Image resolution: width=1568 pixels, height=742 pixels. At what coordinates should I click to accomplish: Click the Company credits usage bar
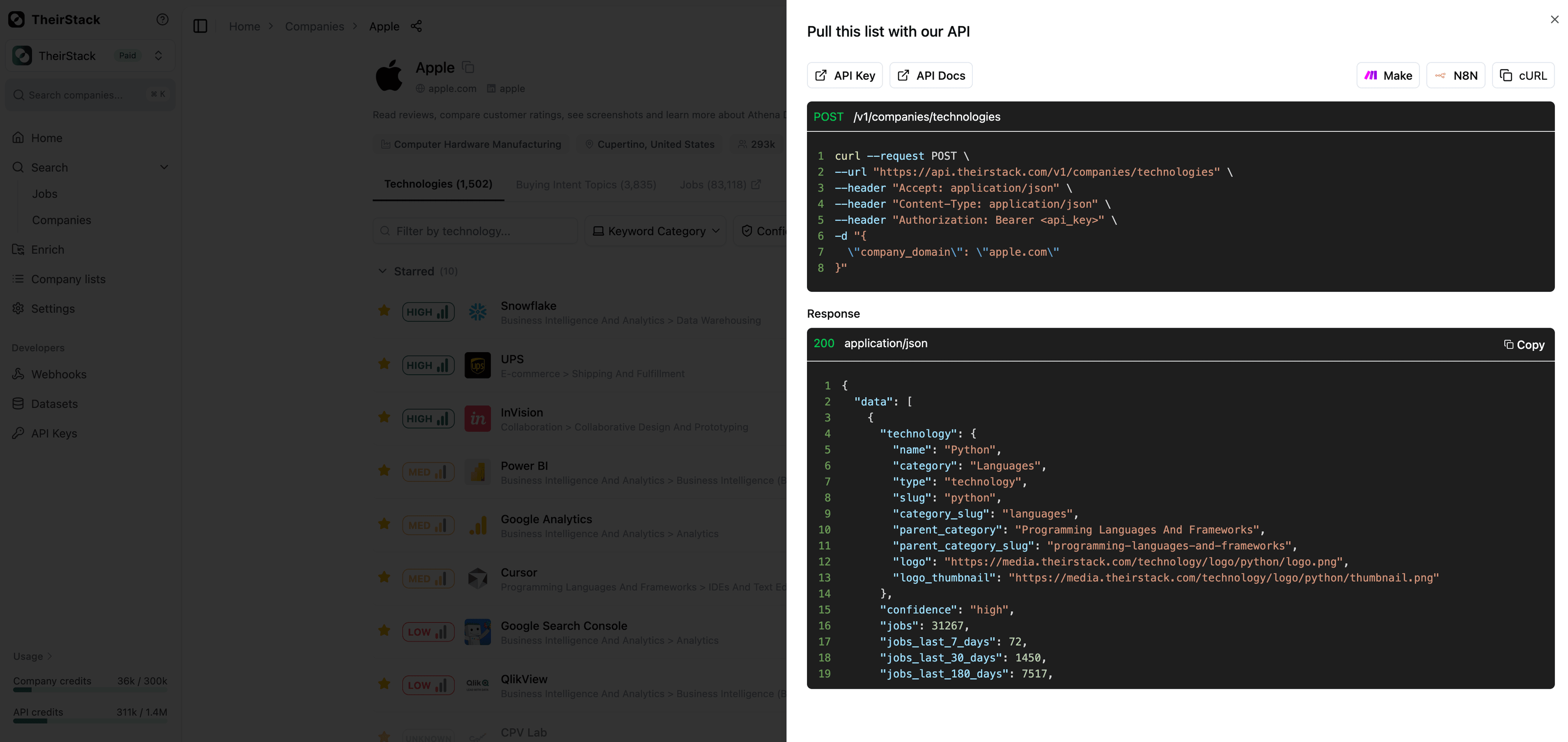click(x=90, y=690)
